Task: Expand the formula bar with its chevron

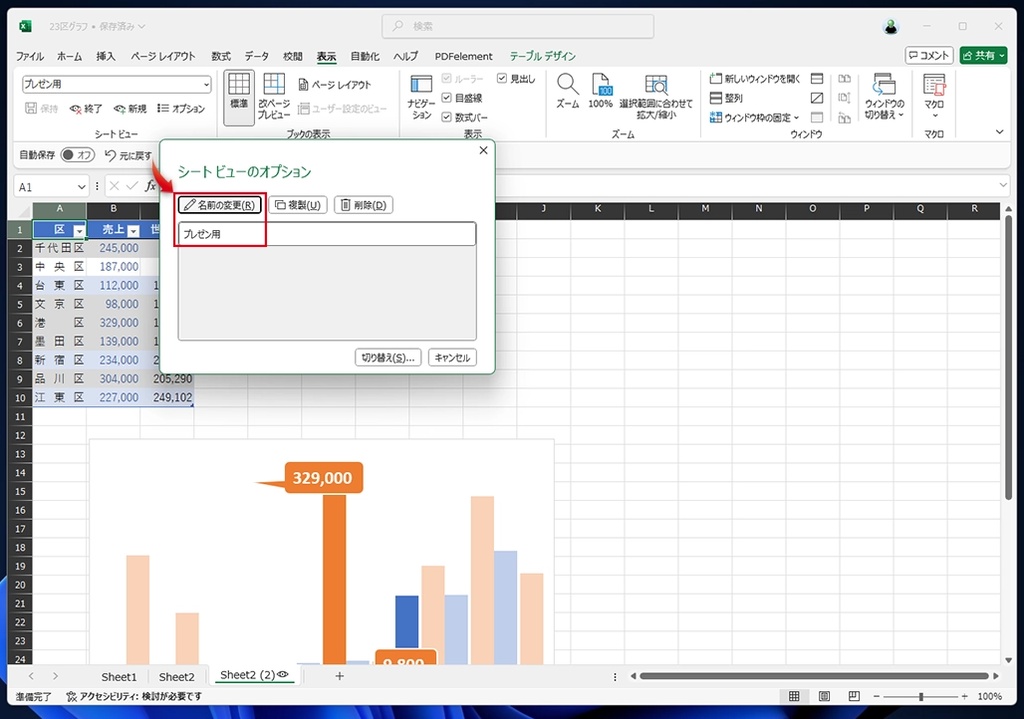Action: coord(1003,185)
